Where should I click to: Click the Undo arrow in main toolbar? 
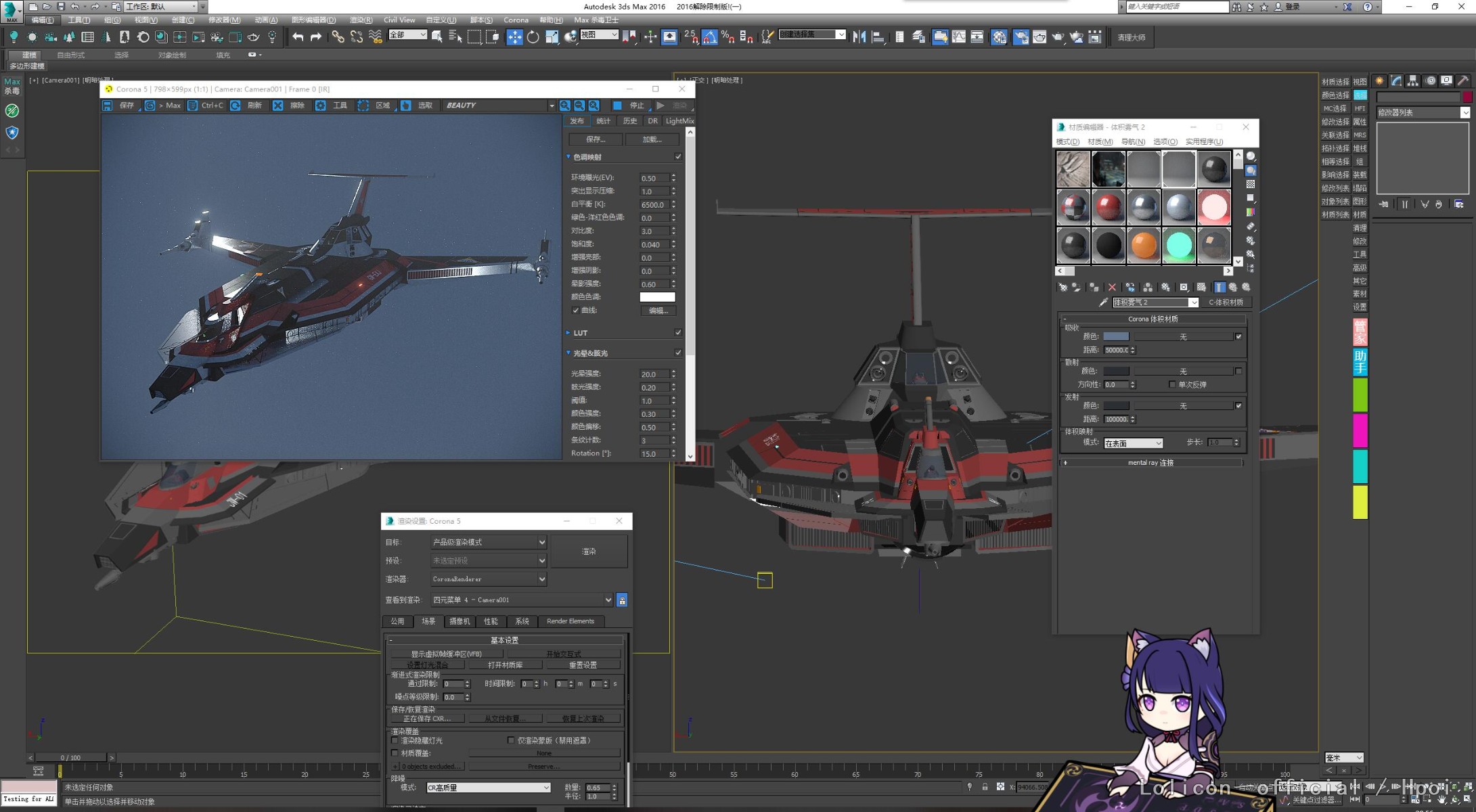pos(298,37)
